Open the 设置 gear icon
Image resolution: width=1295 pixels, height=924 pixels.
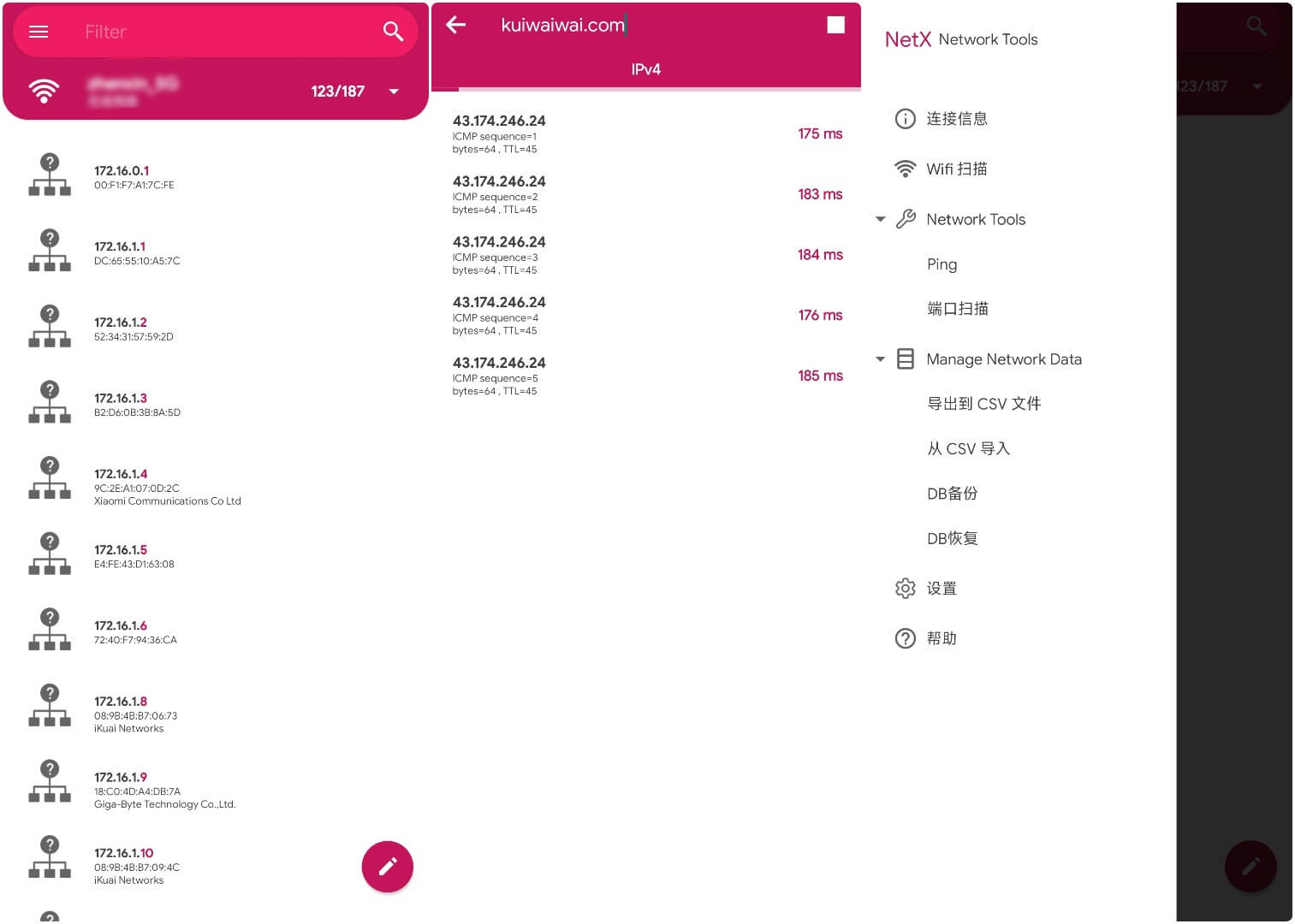(x=905, y=588)
